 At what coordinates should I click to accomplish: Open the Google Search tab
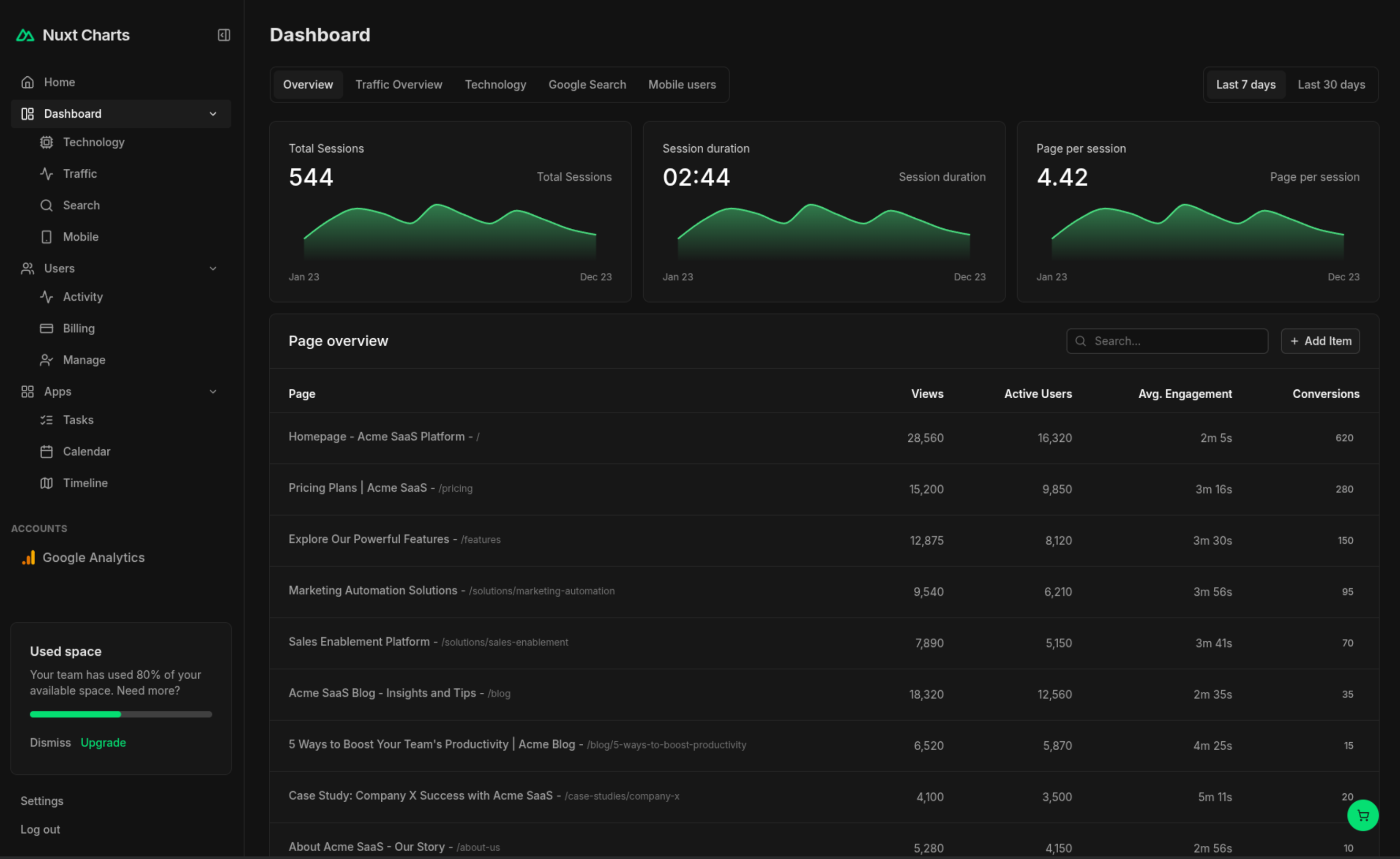point(587,85)
